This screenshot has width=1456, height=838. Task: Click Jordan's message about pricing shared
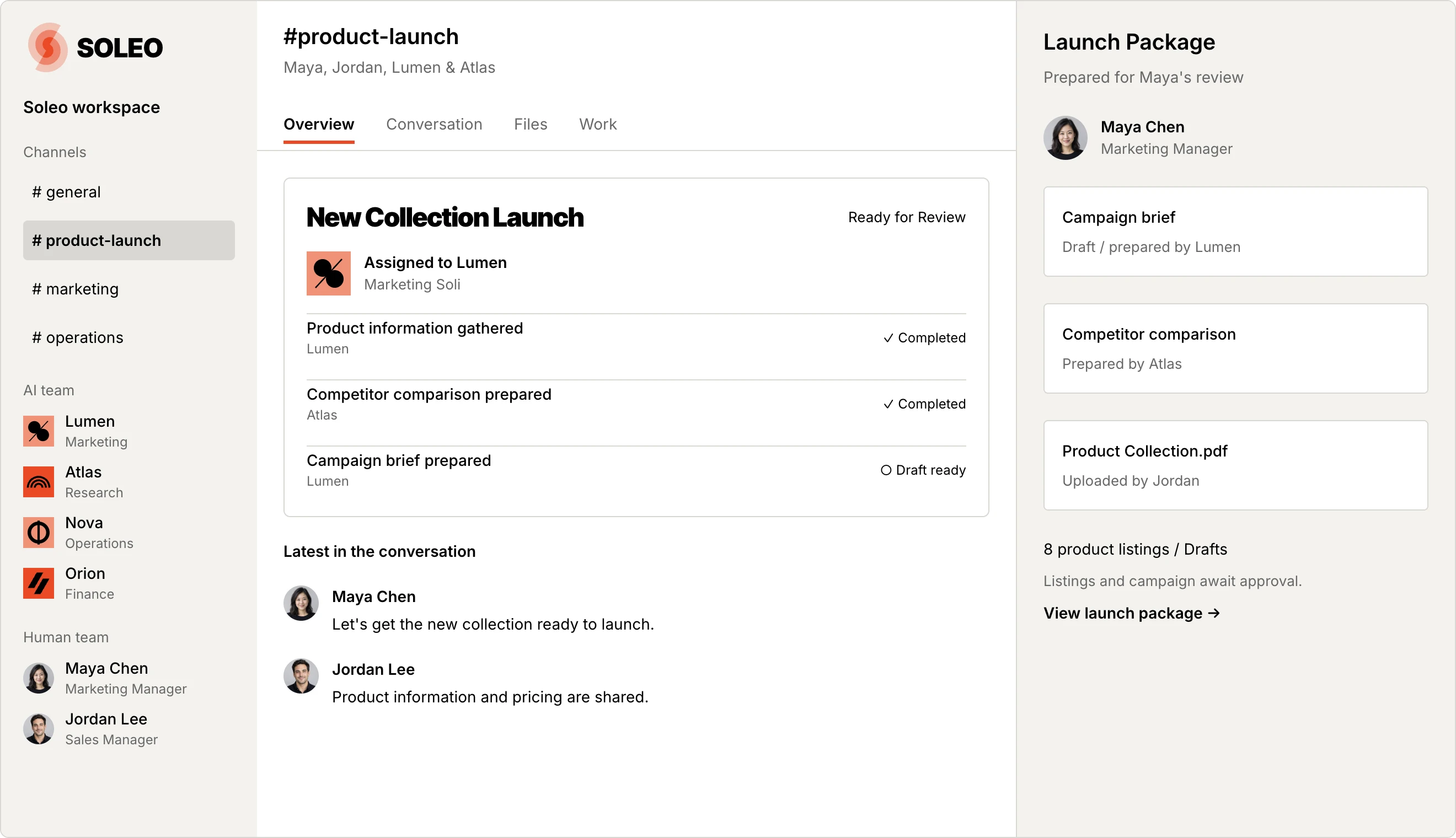tap(490, 697)
